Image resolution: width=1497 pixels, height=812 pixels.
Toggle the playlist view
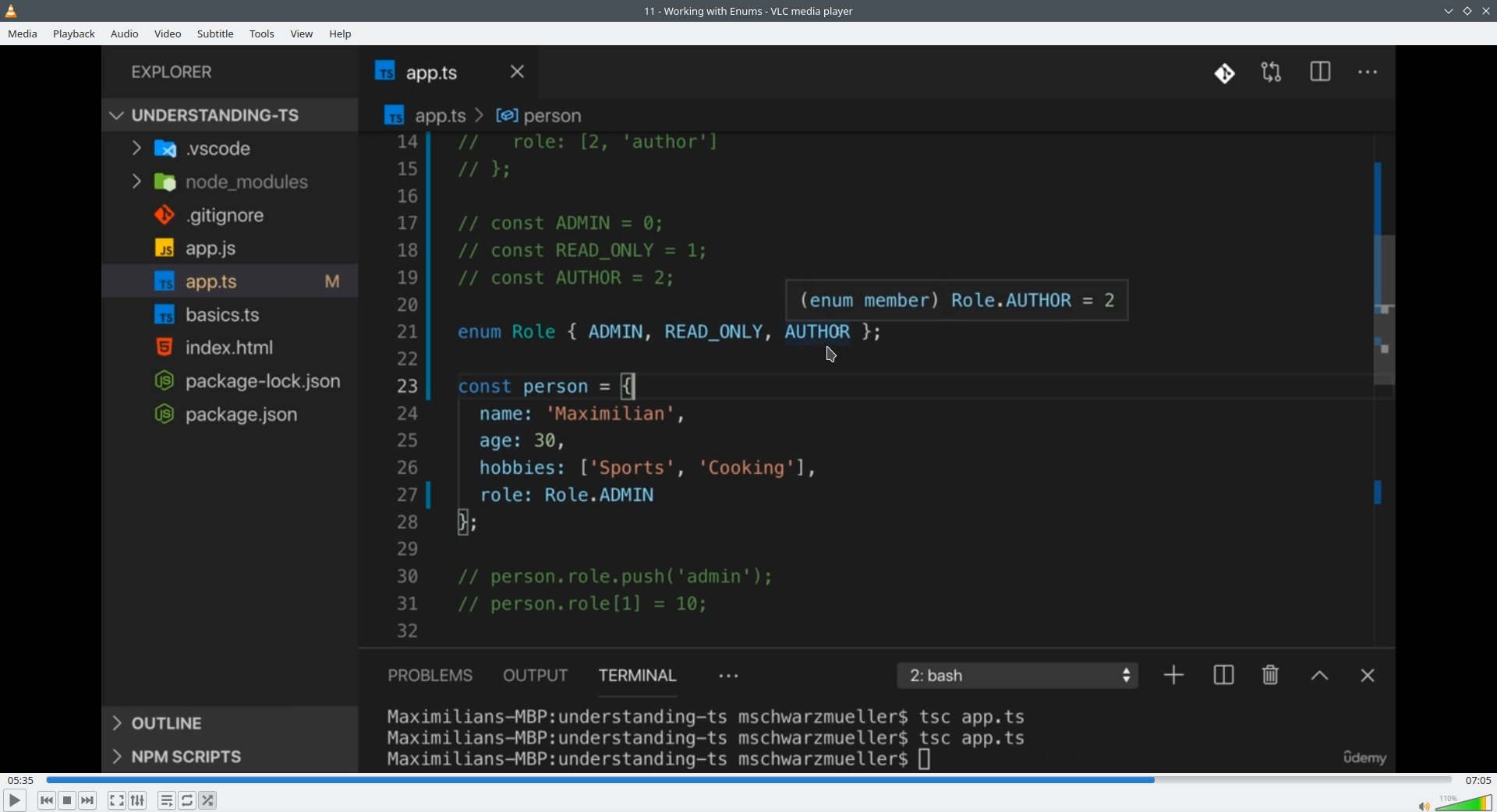click(167, 800)
